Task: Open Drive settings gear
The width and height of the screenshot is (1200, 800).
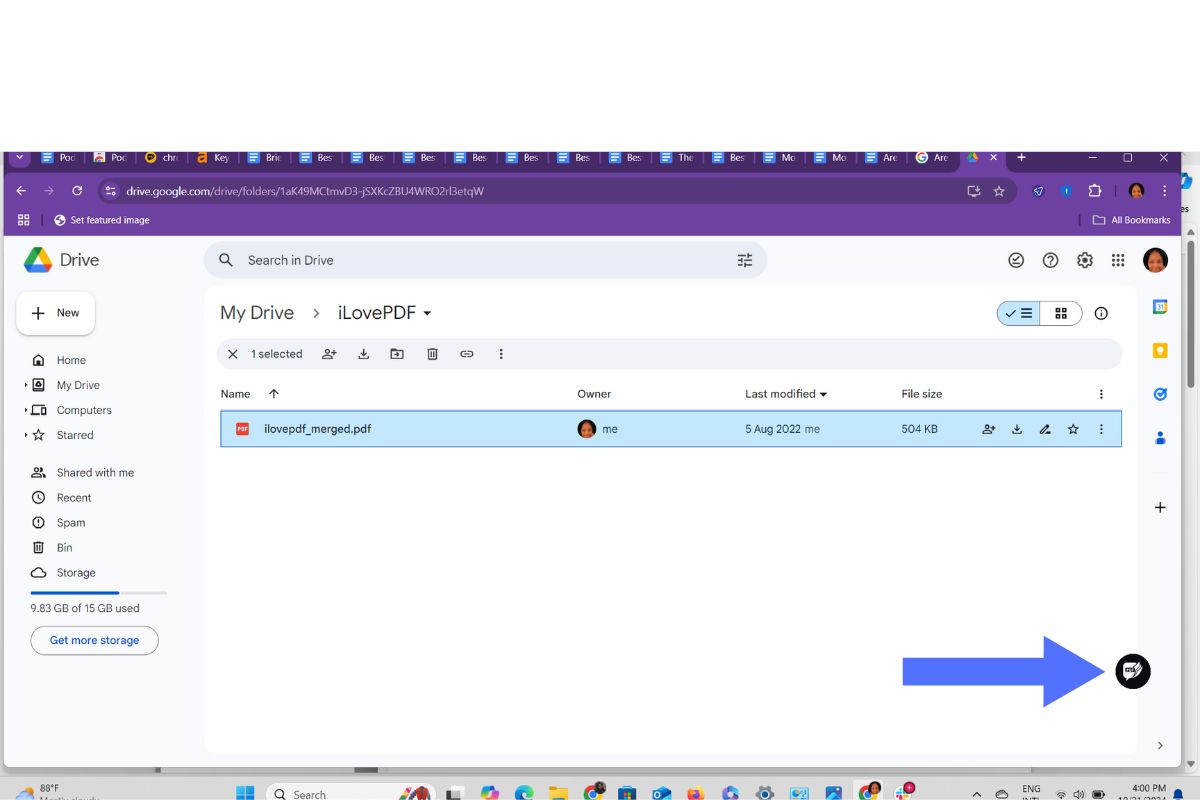Action: (1084, 260)
